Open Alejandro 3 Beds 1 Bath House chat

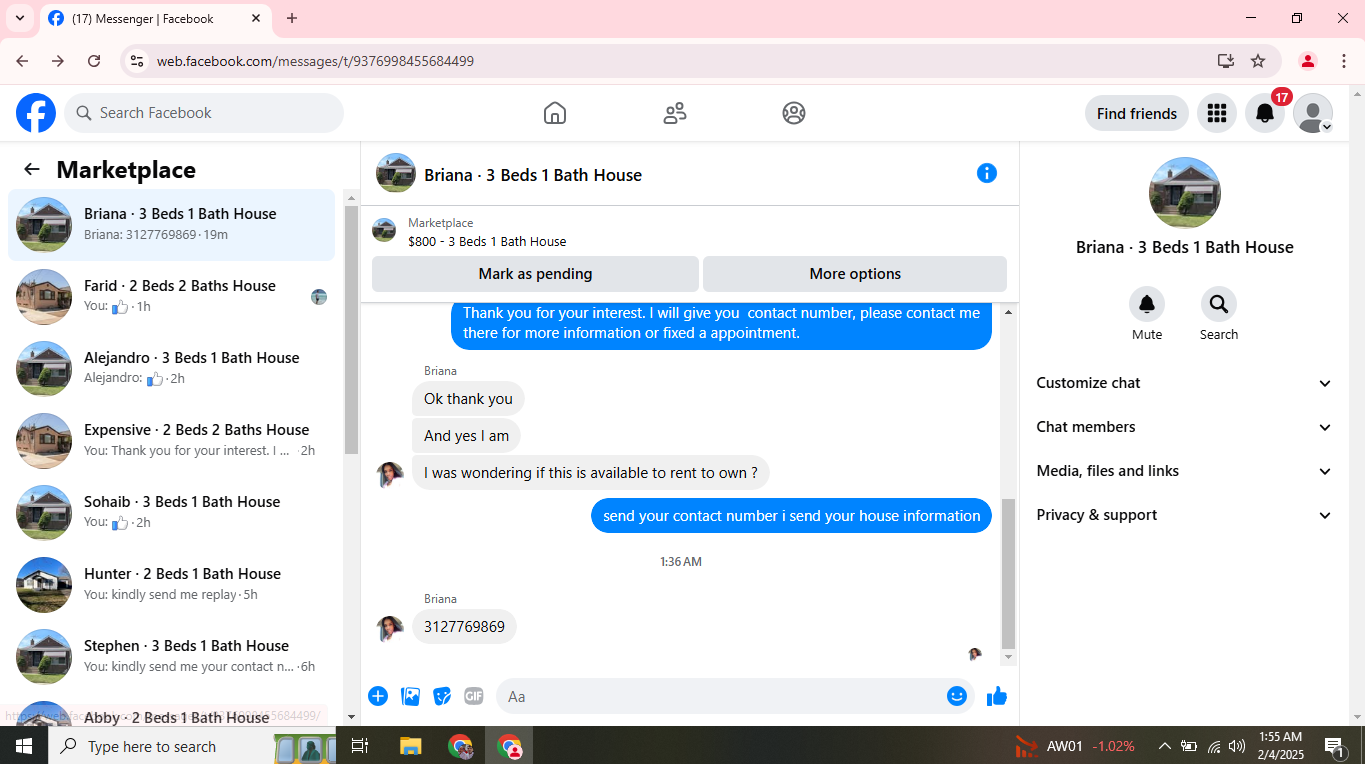pos(172,369)
